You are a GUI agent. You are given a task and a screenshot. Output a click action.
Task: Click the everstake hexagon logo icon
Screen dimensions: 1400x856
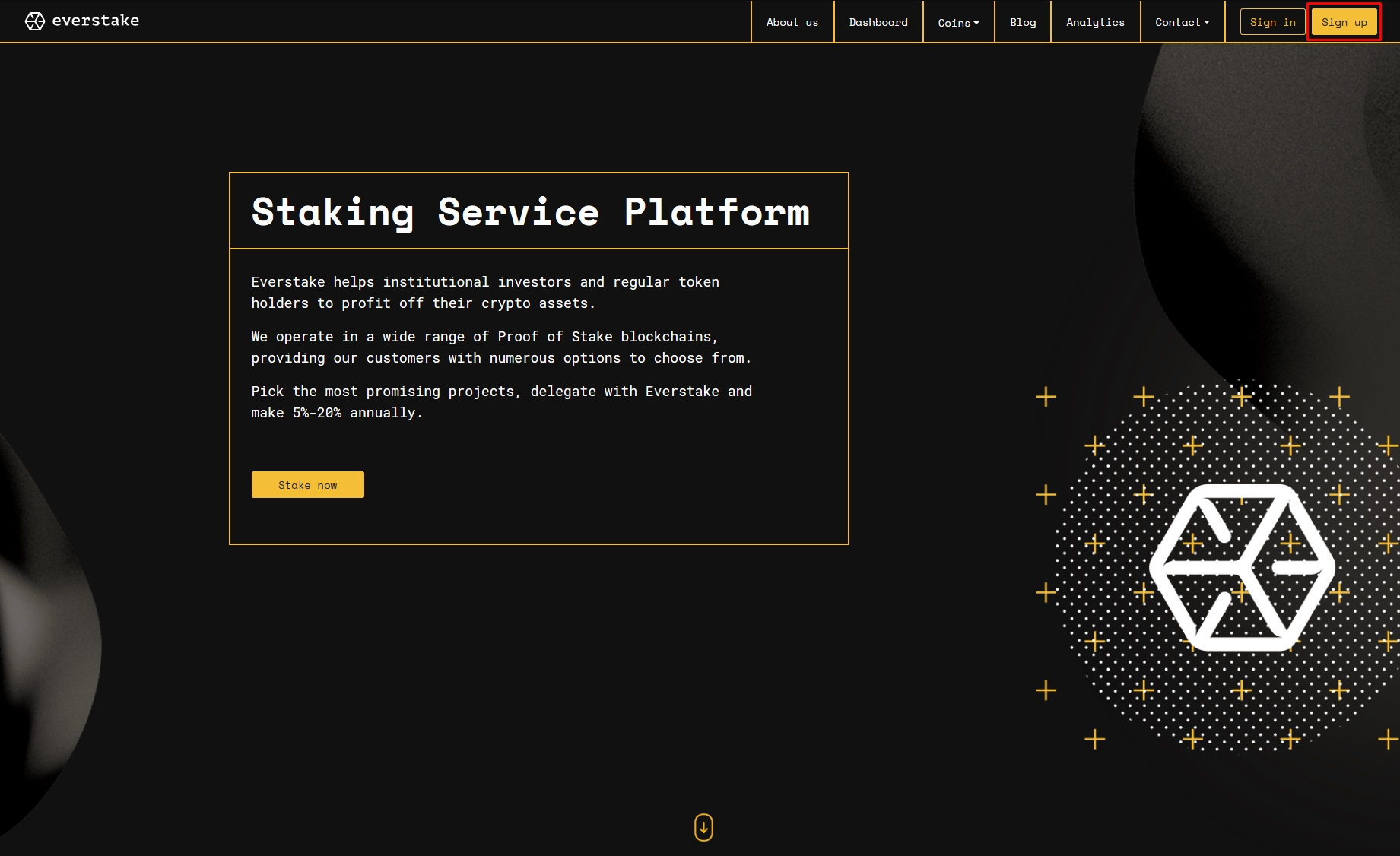(x=35, y=21)
